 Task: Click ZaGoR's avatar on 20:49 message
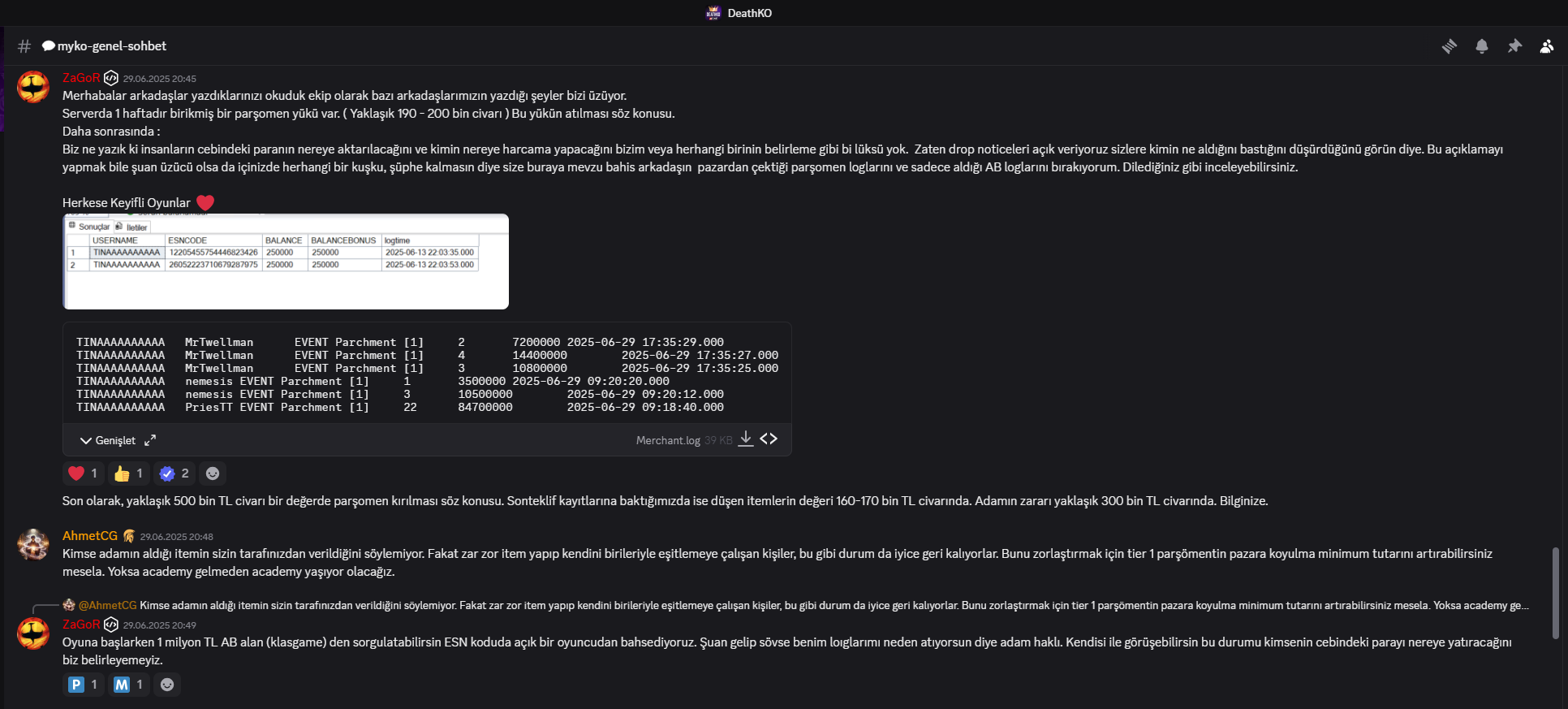coord(33,633)
